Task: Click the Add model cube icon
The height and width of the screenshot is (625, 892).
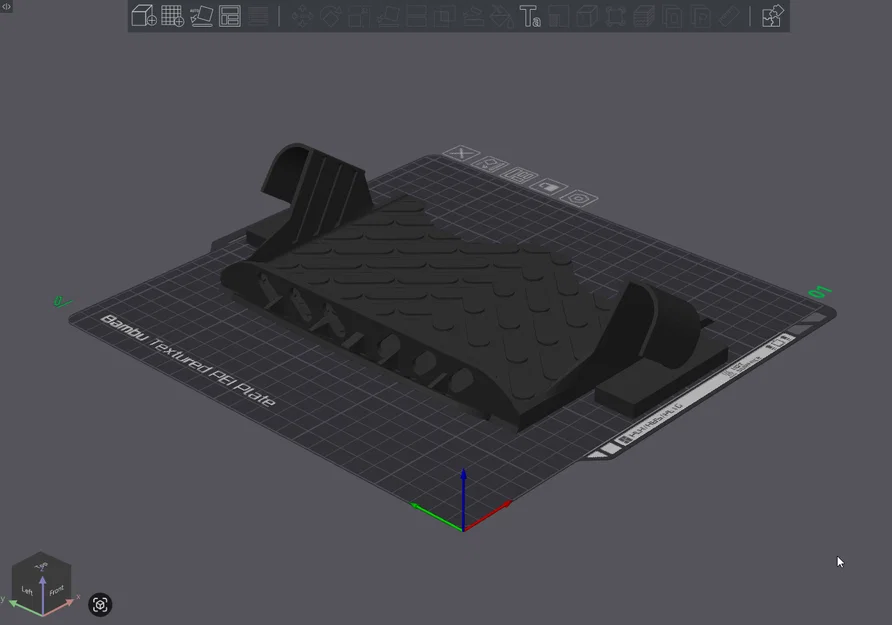Action: (x=144, y=15)
